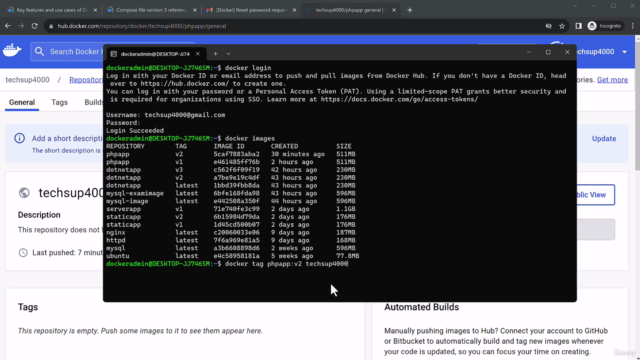
Task: Click the Login Succeeded line in terminal
Action: [135, 131]
